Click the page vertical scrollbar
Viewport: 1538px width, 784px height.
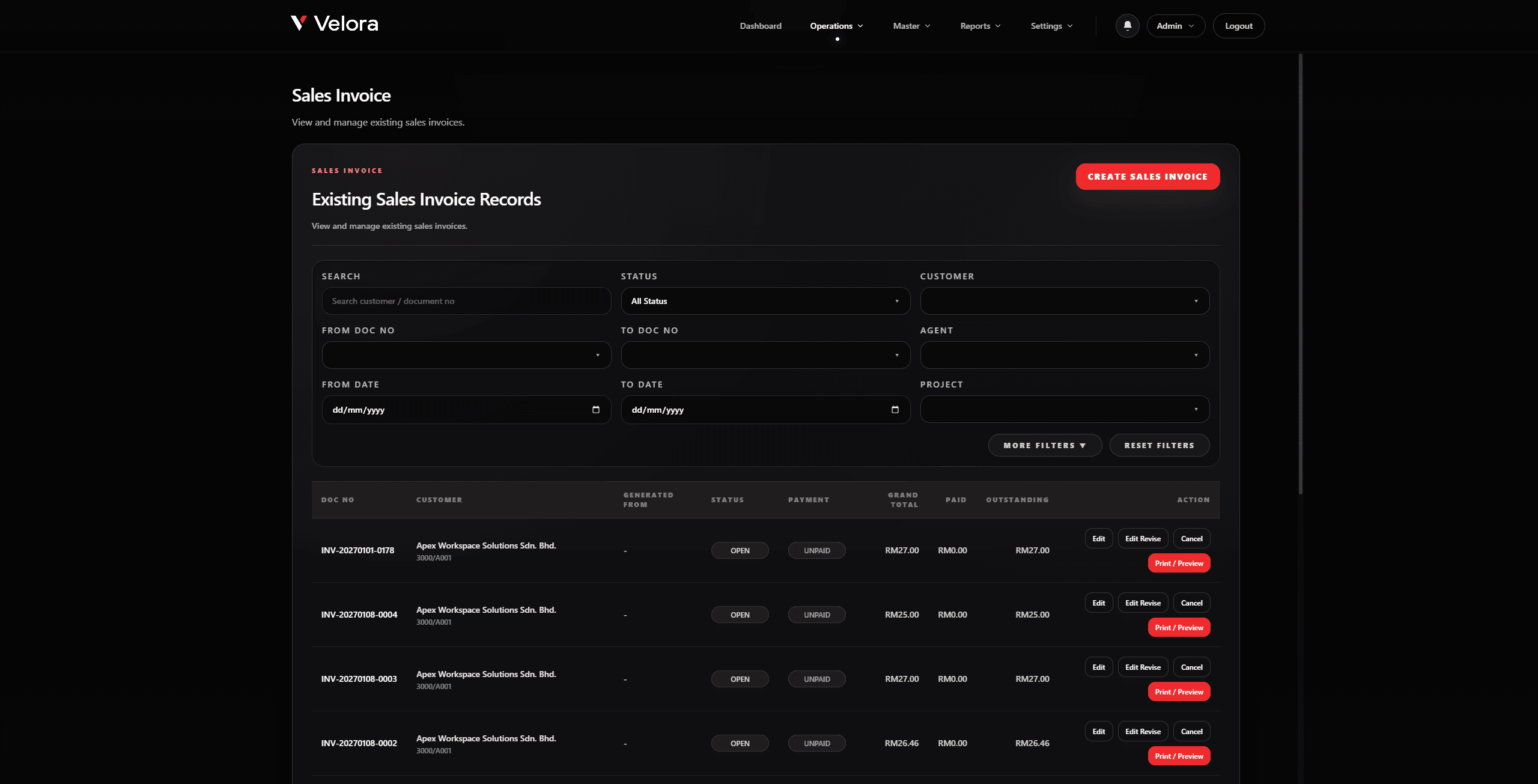pos(1300,274)
